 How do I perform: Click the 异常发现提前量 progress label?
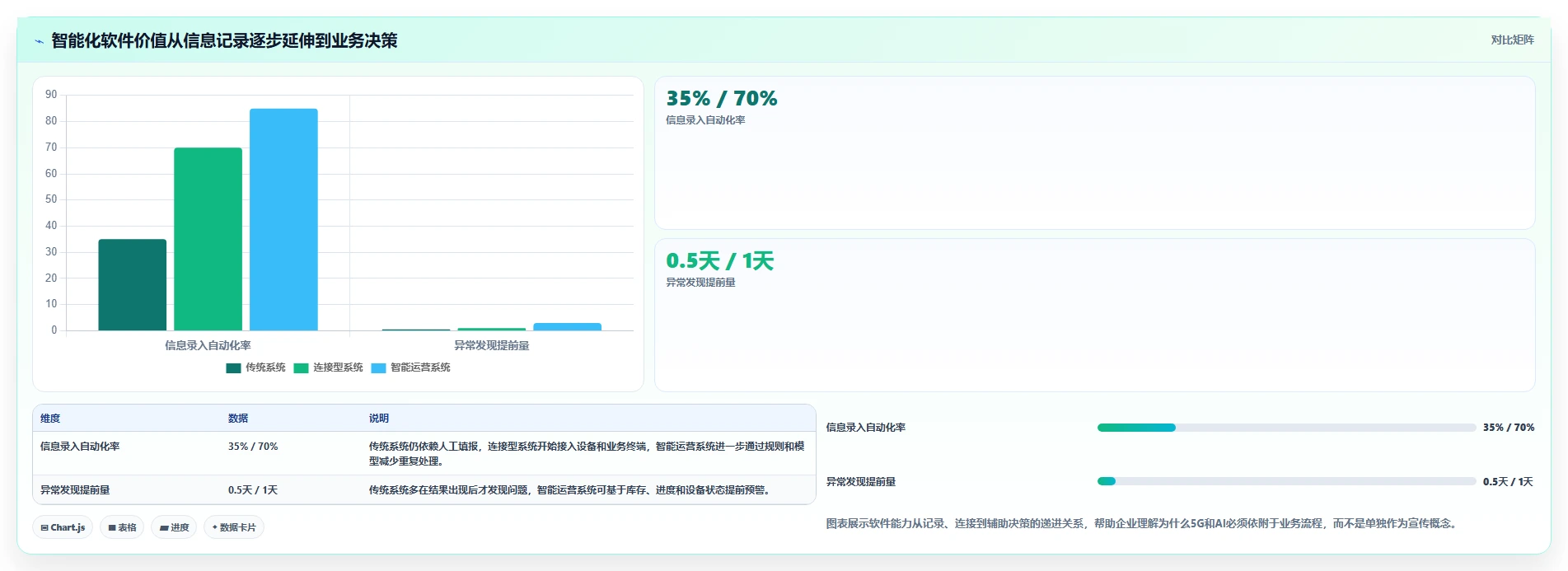pos(861,482)
